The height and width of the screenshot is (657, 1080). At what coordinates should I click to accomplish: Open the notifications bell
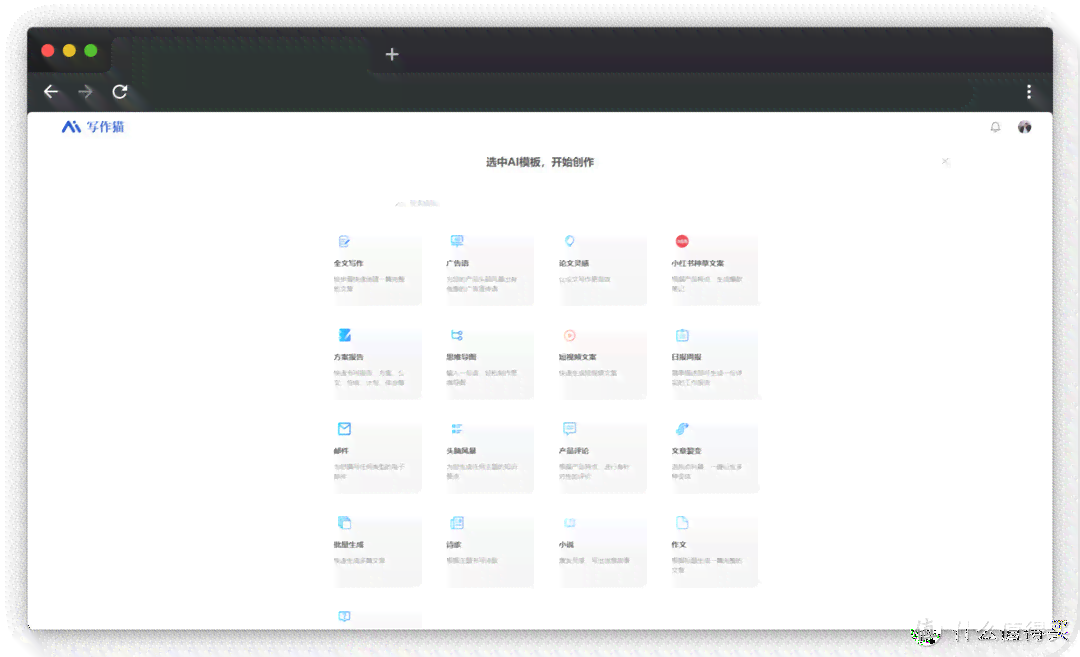[995, 127]
